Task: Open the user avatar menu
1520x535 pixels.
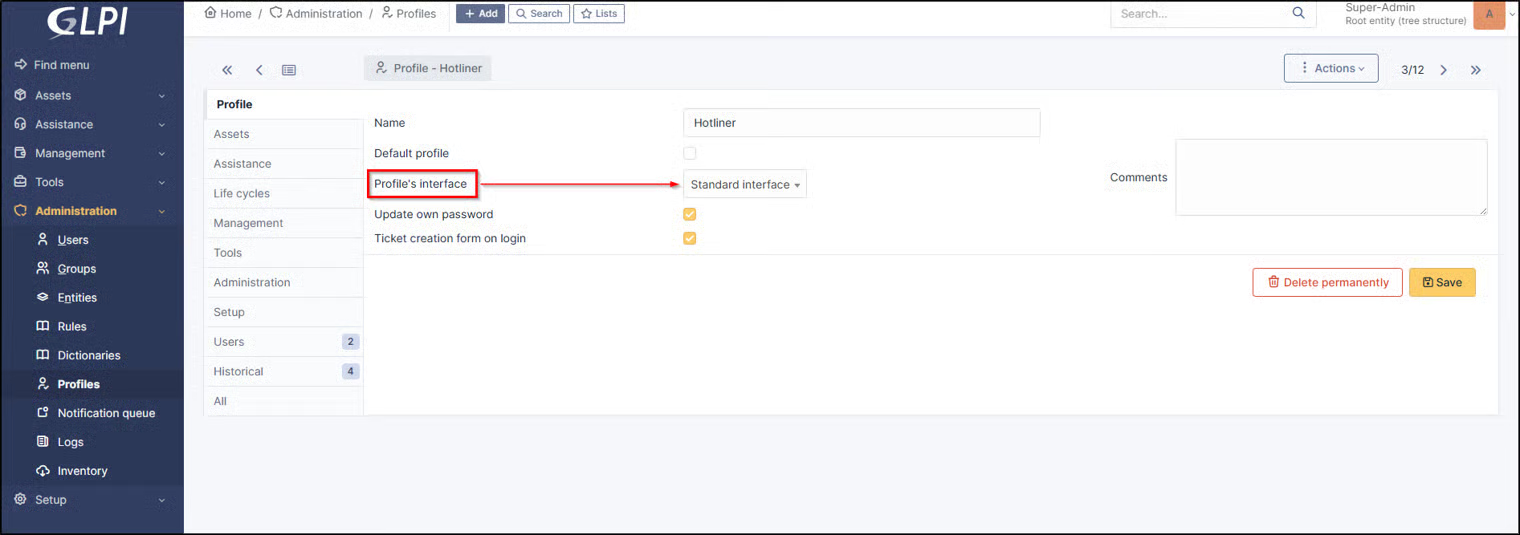Action: (x=1489, y=14)
